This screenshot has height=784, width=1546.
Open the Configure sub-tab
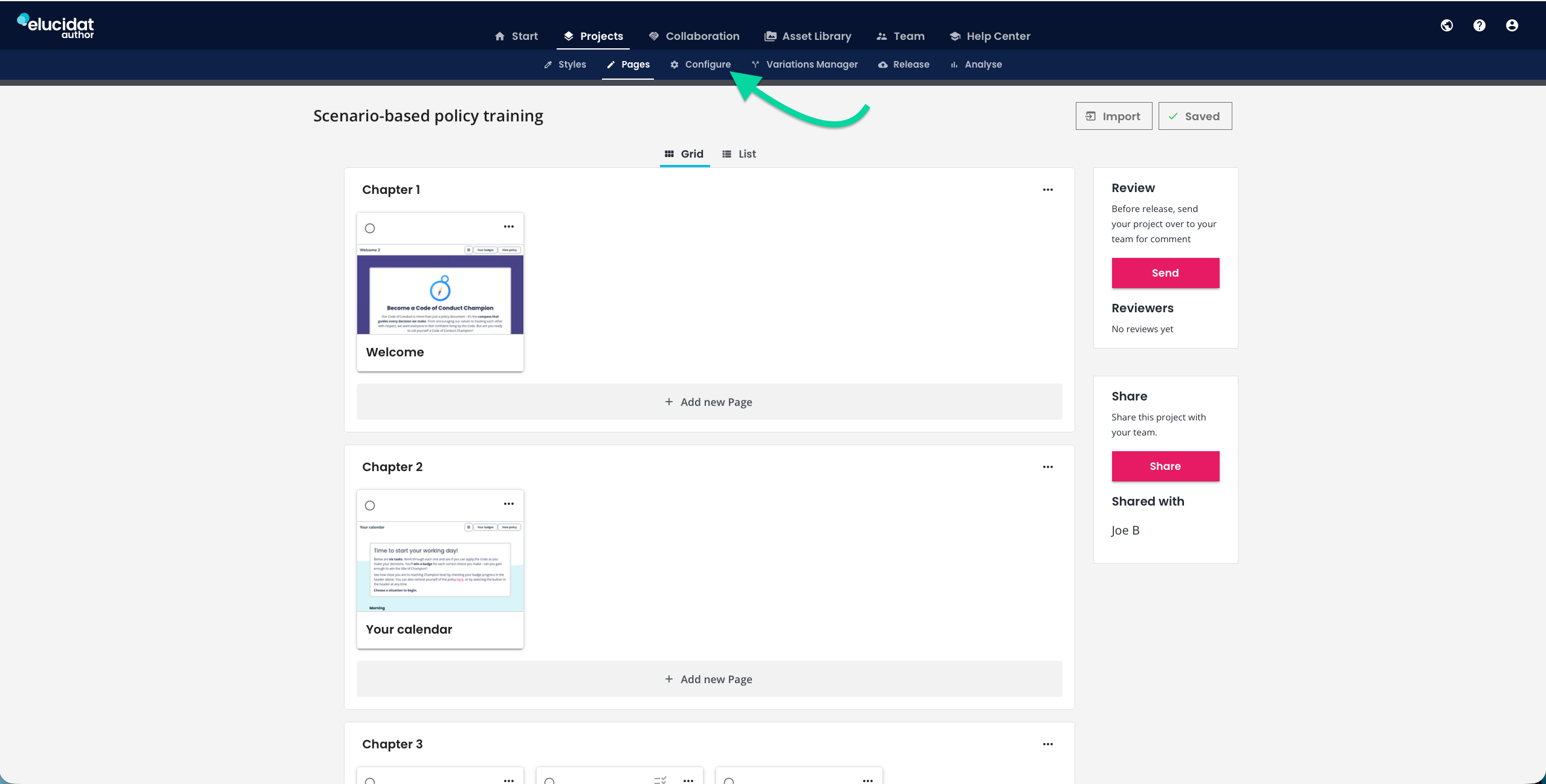(x=700, y=65)
